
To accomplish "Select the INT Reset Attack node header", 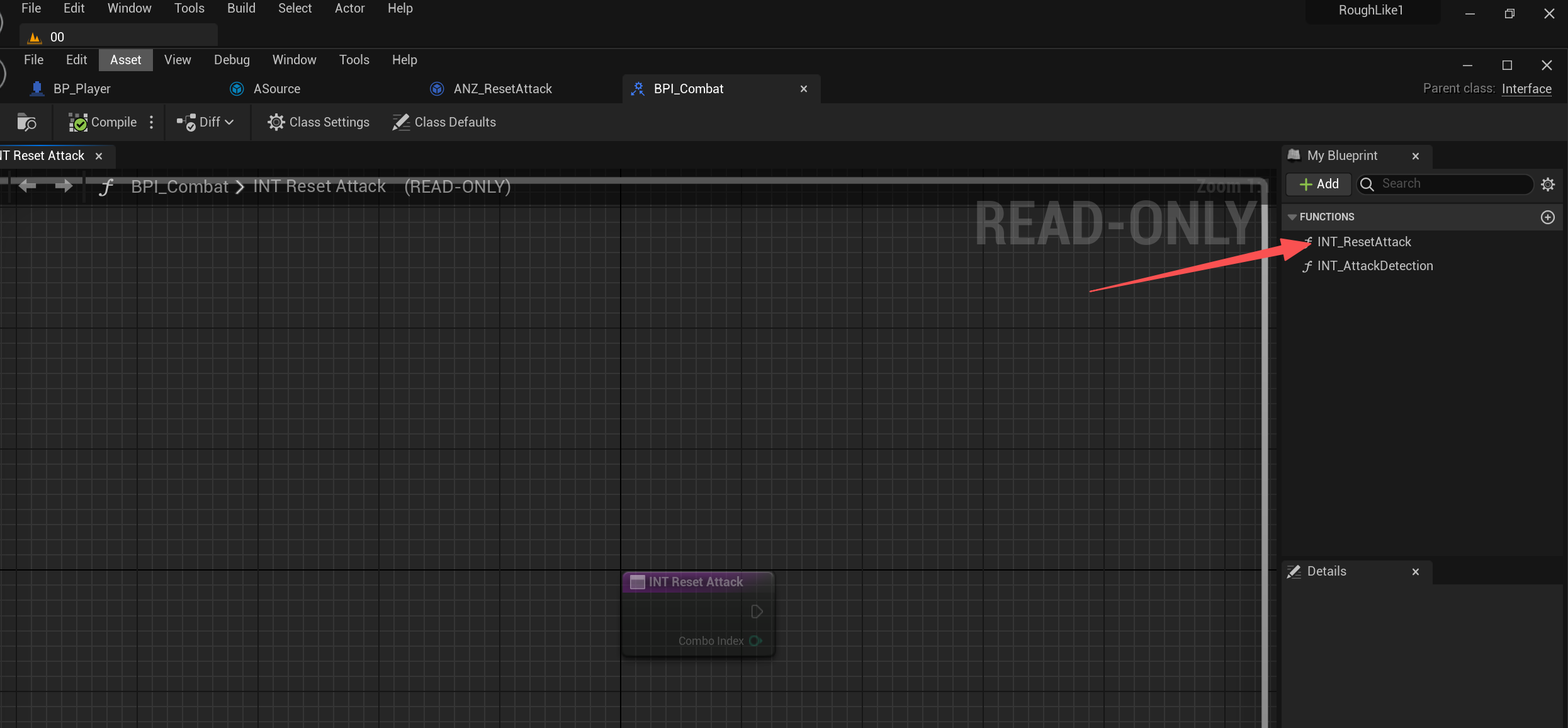I will [x=698, y=582].
